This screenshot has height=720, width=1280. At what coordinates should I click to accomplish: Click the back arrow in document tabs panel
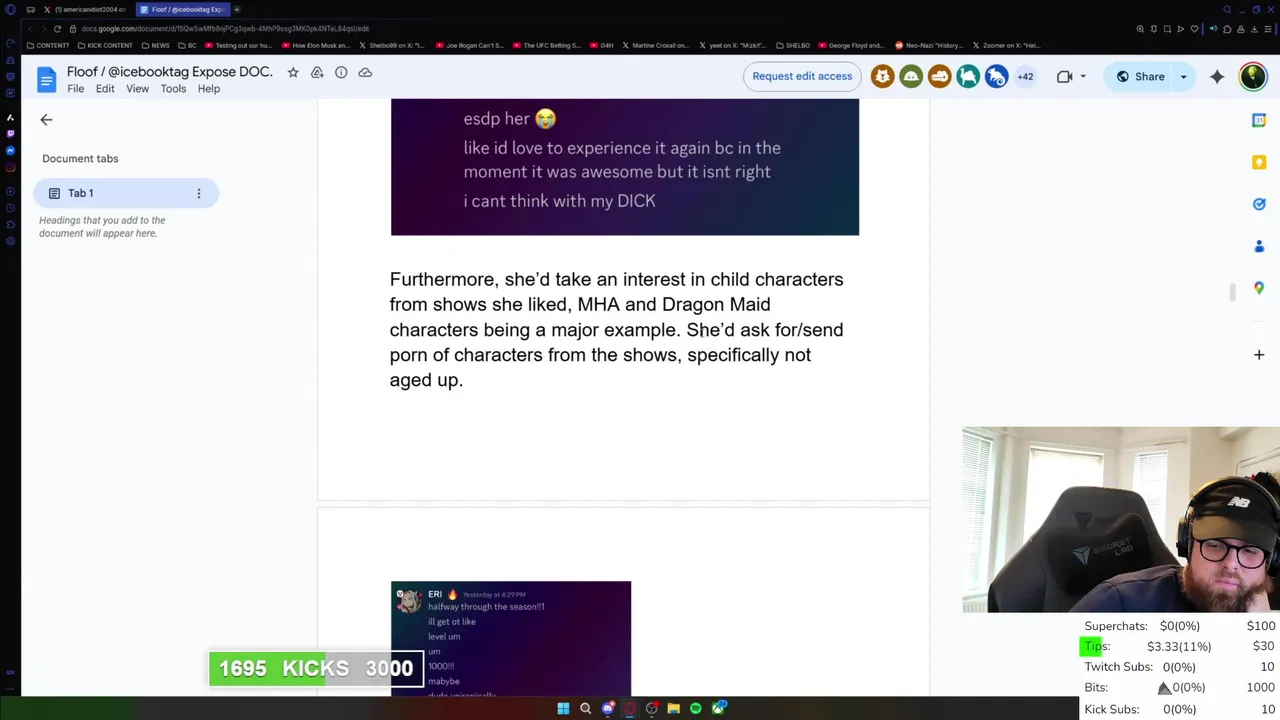(x=46, y=119)
